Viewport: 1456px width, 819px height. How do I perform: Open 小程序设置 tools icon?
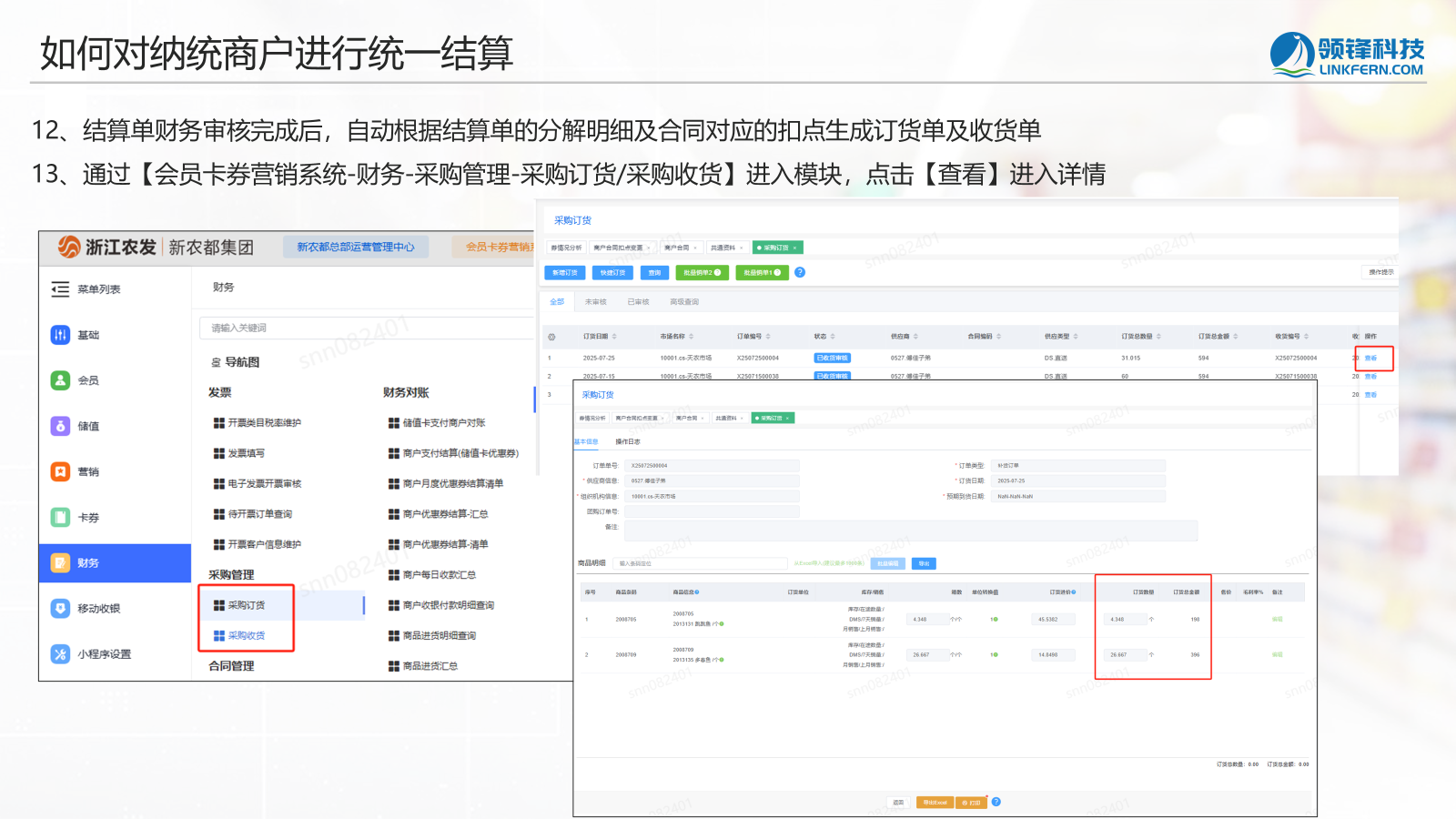point(60,653)
